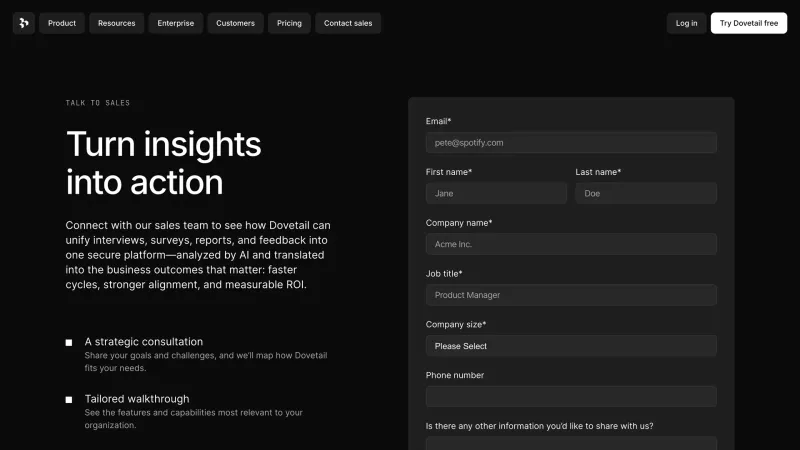This screenshot has width=800, height=450.
Task: Select Contact sales in navigation
Action: click(348, 23)
